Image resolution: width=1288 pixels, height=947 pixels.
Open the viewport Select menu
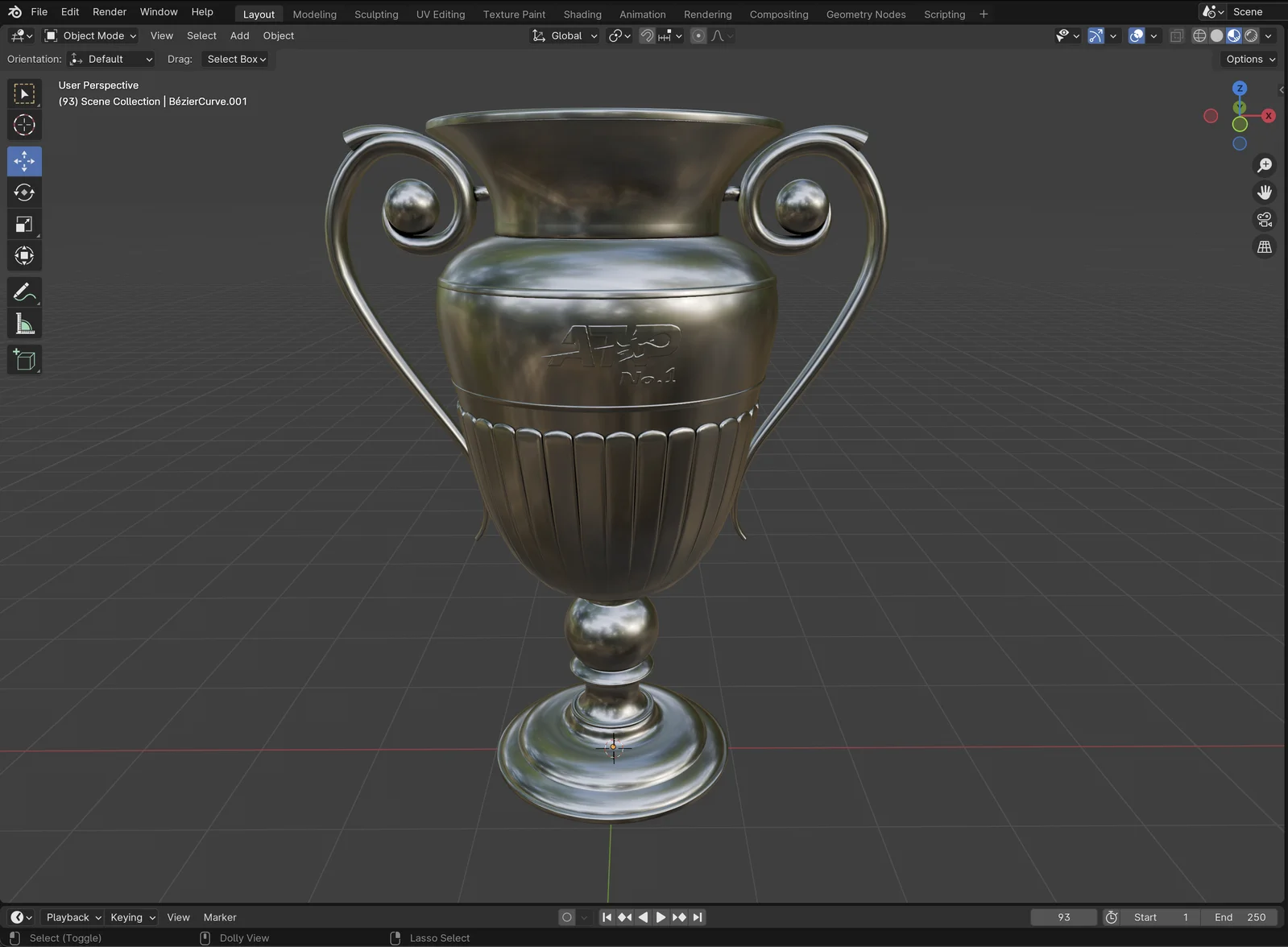[x=201, y=35]
